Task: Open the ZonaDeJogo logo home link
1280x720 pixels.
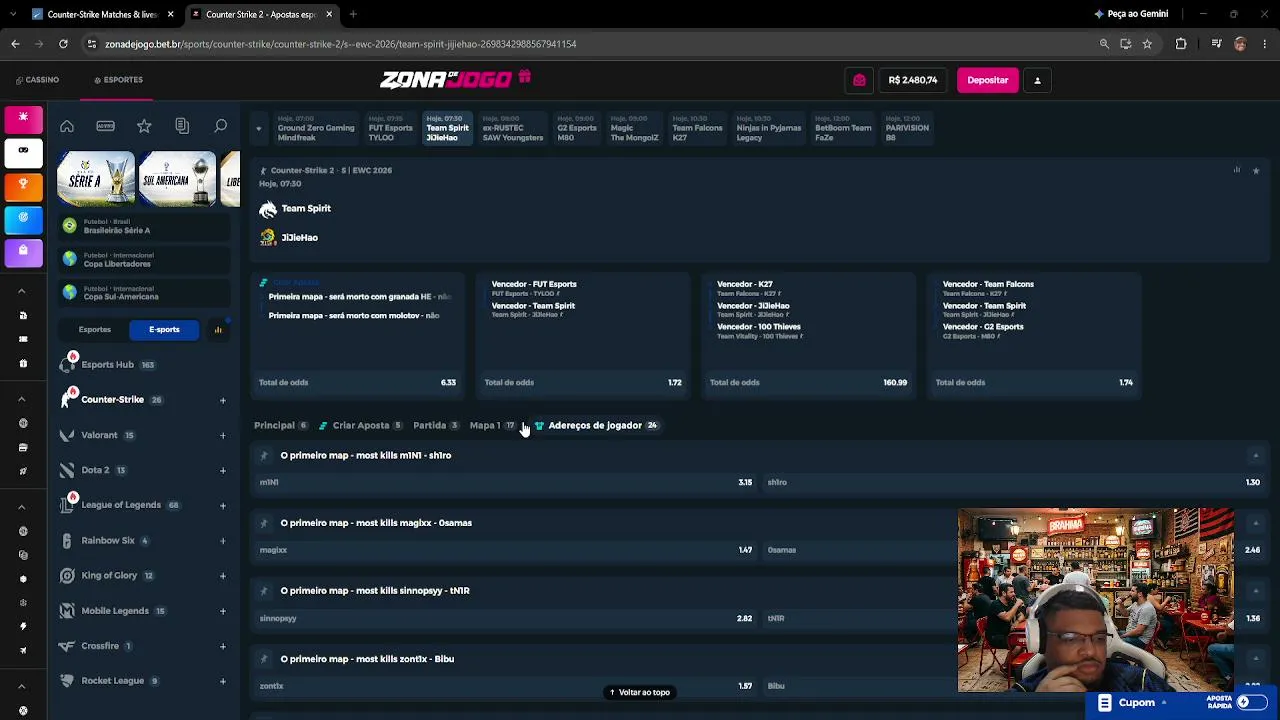Action: [446, 80]
